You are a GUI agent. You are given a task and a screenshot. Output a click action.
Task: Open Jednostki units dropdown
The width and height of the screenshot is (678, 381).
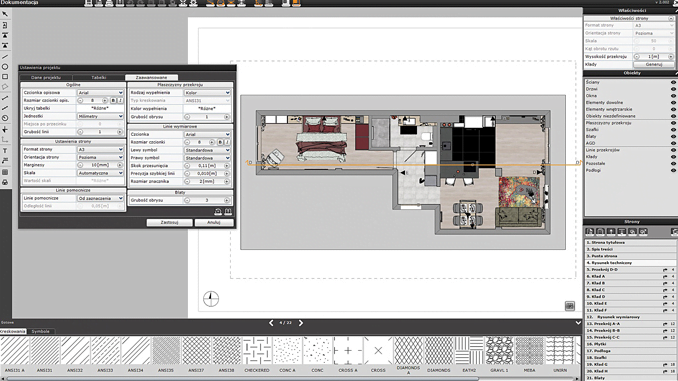pos(100,116)
